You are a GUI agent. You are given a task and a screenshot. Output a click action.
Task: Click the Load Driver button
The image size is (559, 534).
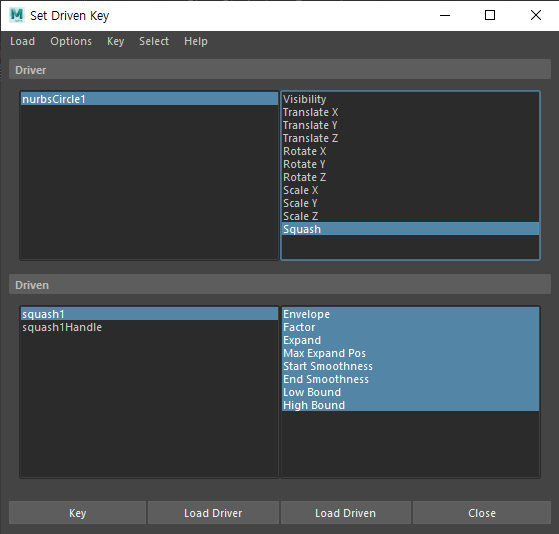(x=213, y=513)
